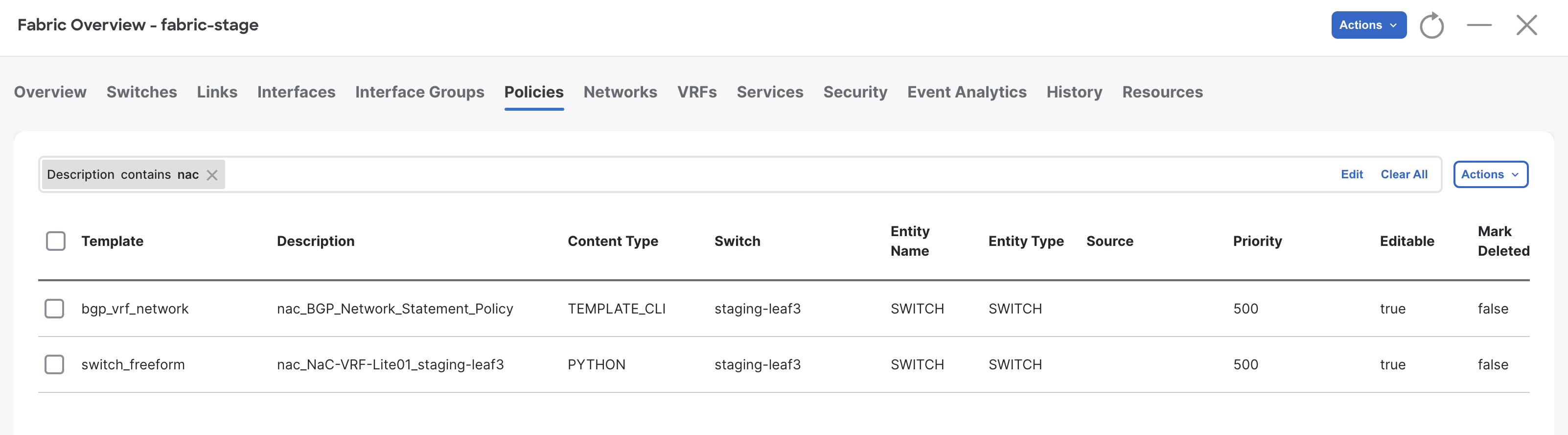The height and width of the screenshot is (435, 1568).
Task: Open the Links tab
Action: click(217, 92)
